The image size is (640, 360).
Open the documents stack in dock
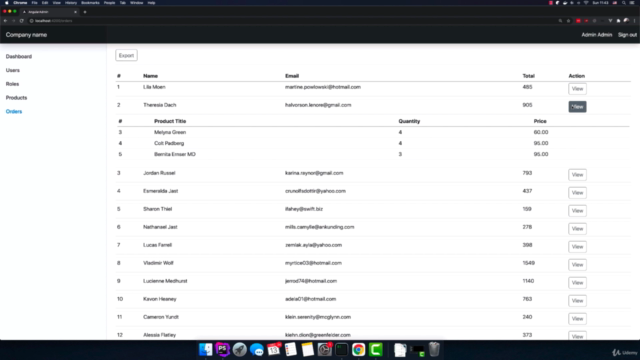coord(400,349)
